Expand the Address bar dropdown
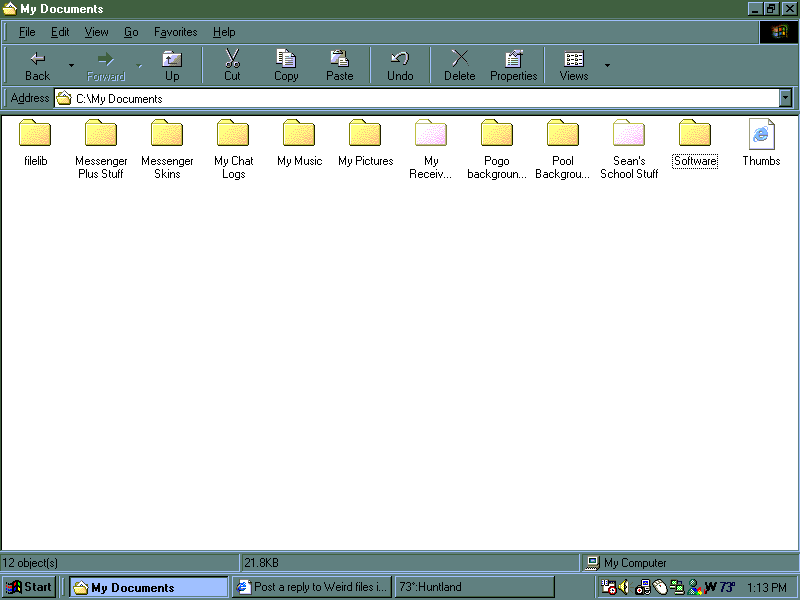800x600 pixels. (785, 98)
